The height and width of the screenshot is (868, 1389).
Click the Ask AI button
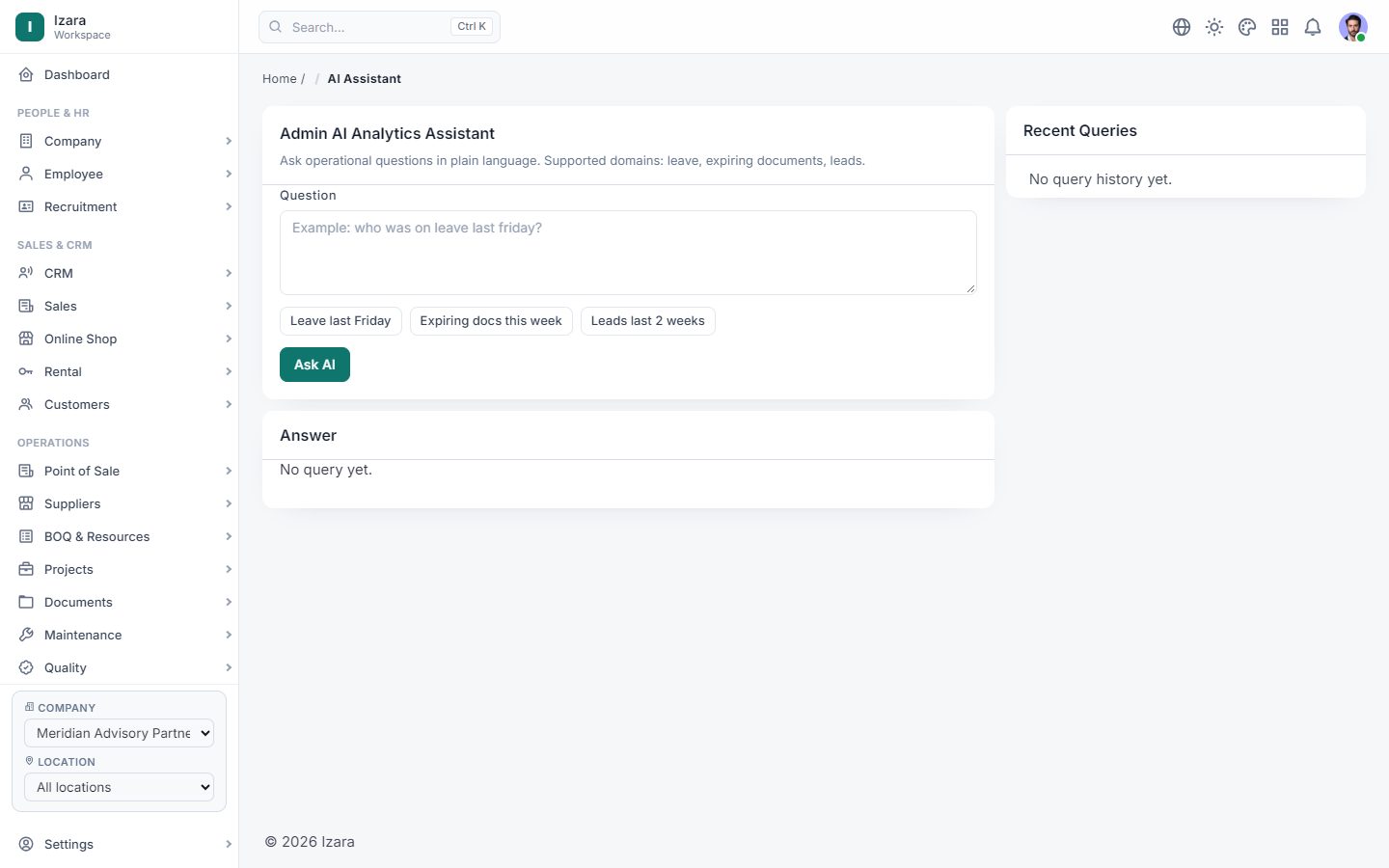314,365
